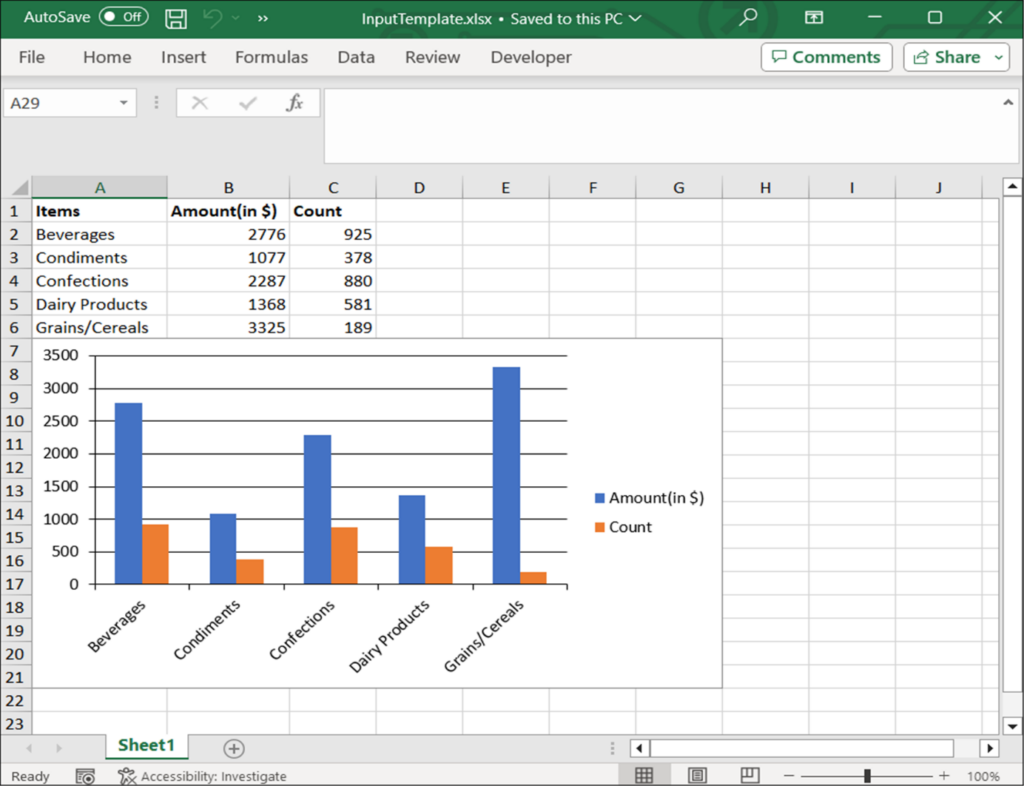Click Accessibility: Investigate status item
1024x786 pixels.
pos(202,776)
